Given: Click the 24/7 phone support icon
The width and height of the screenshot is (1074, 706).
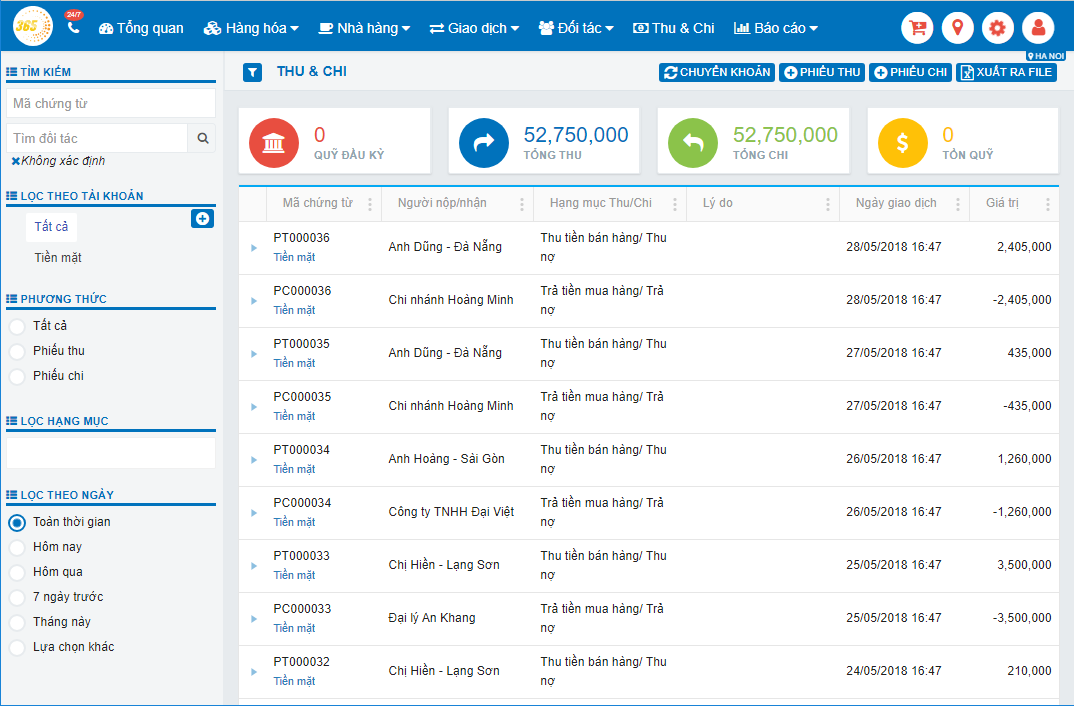Looking at the screenshot, I should 74,26.
